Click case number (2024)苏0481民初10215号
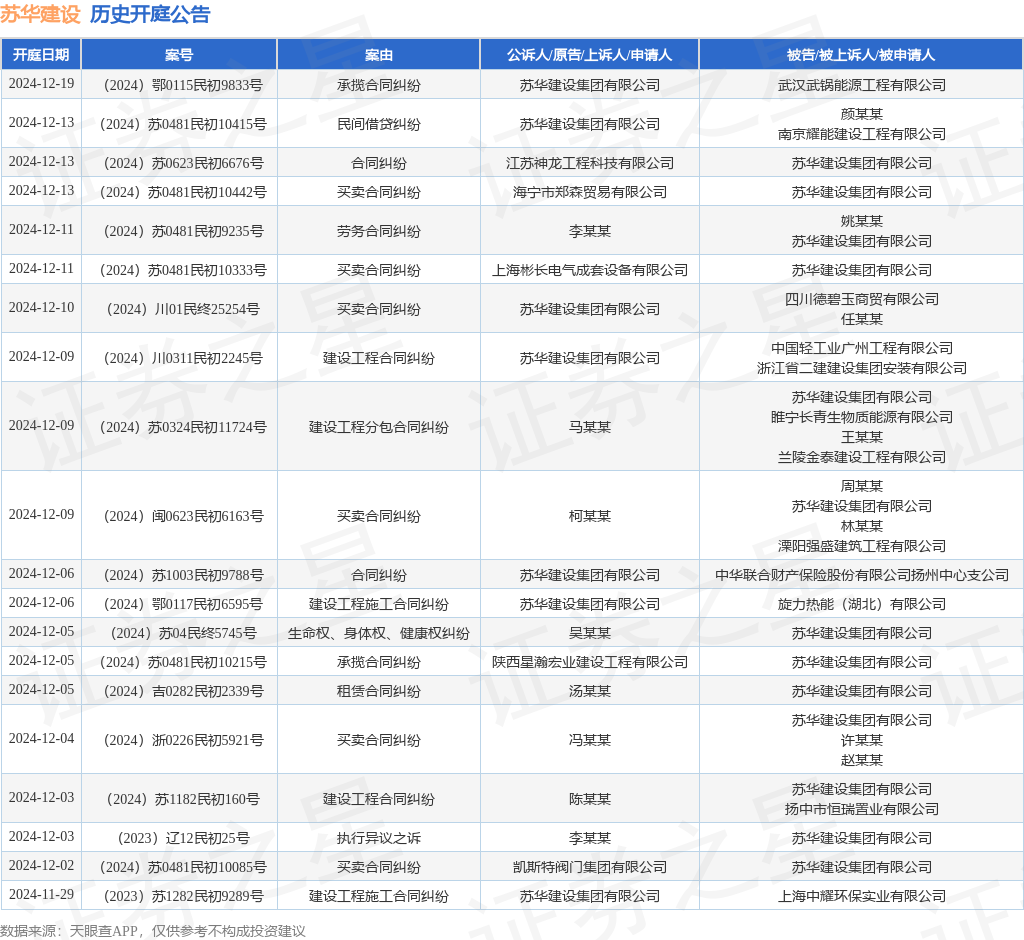1024x940 pixels. point(184,662)
